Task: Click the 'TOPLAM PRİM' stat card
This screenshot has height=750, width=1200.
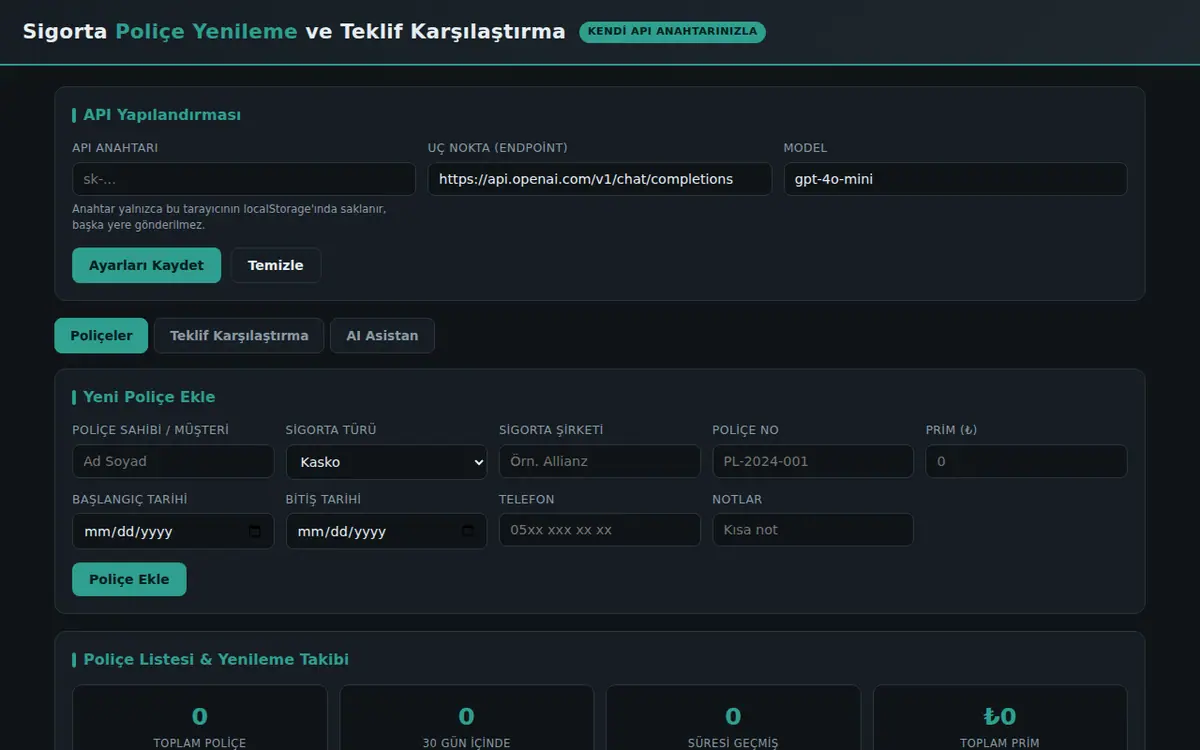Action: coord(1000,718)
